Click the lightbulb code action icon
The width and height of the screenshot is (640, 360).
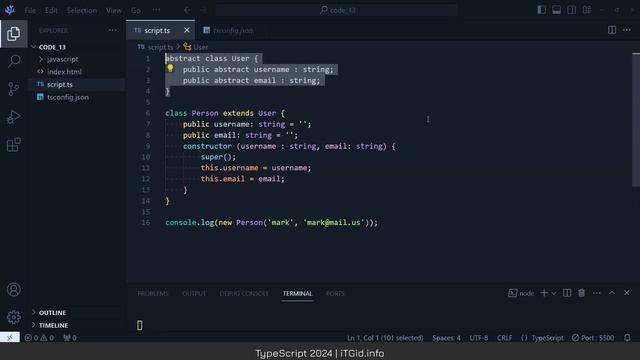170,69
